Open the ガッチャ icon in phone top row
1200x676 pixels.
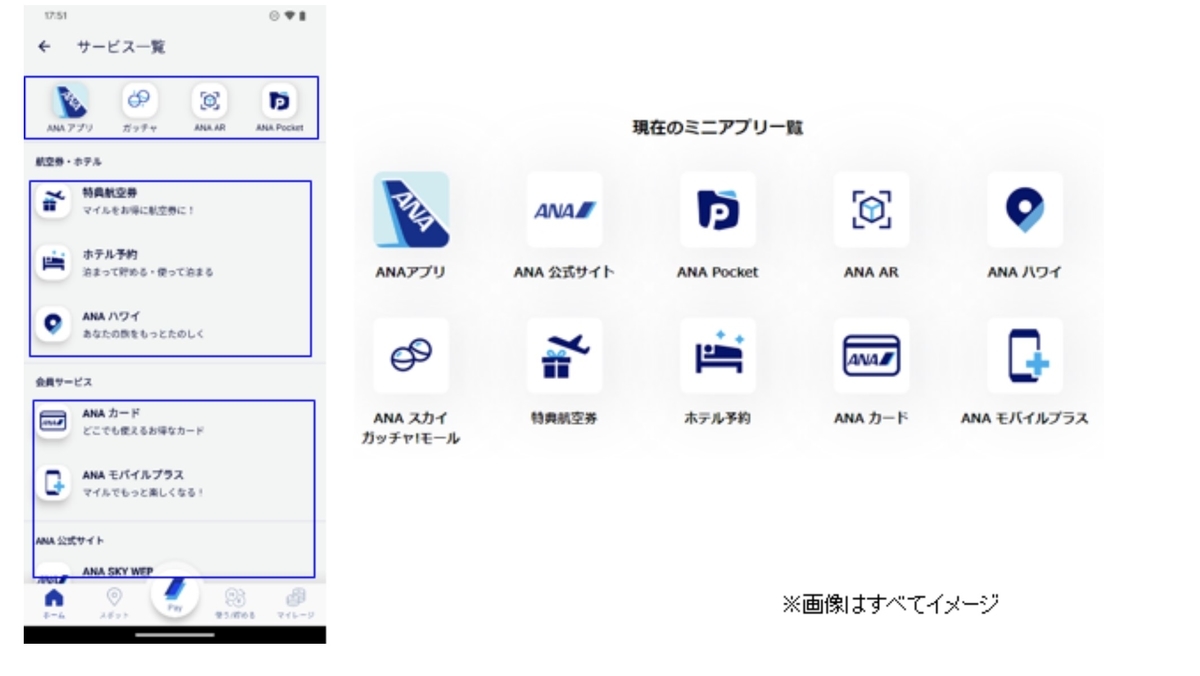(x=140, y=101)
